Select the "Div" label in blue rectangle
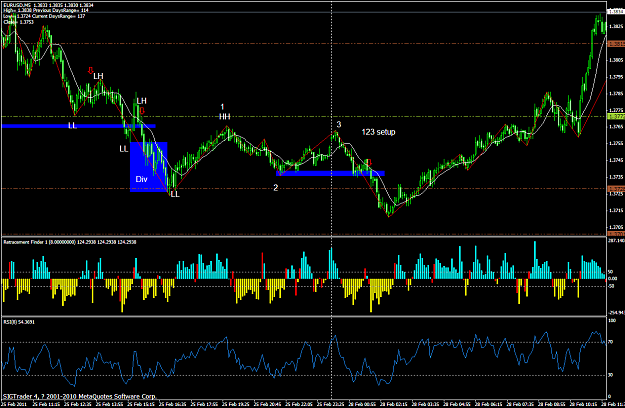The height and width of the screenshot is (408, 625). pos(142,179)
